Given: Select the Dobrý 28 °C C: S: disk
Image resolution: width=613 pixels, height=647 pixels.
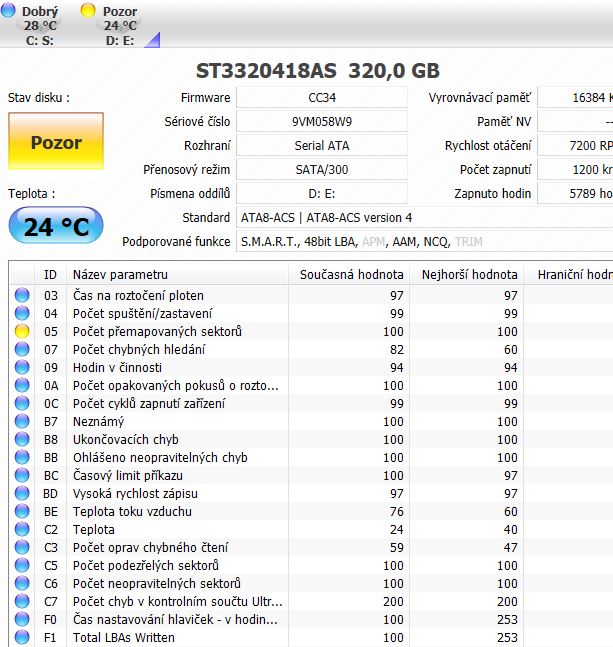Looking at the screenshot, I should tap(31, 25).
